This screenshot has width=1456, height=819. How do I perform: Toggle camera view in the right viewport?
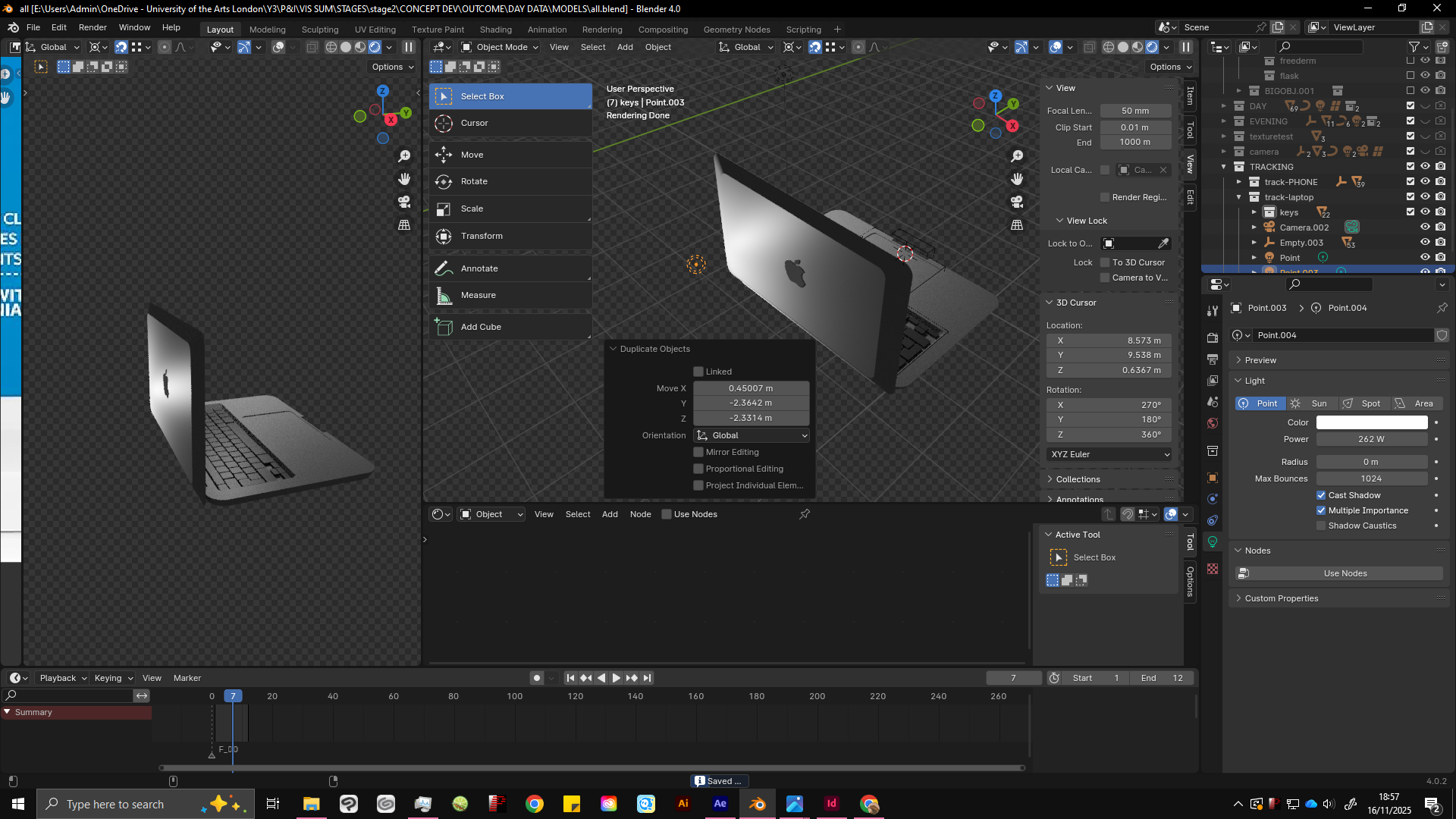tap(1017, 202)
